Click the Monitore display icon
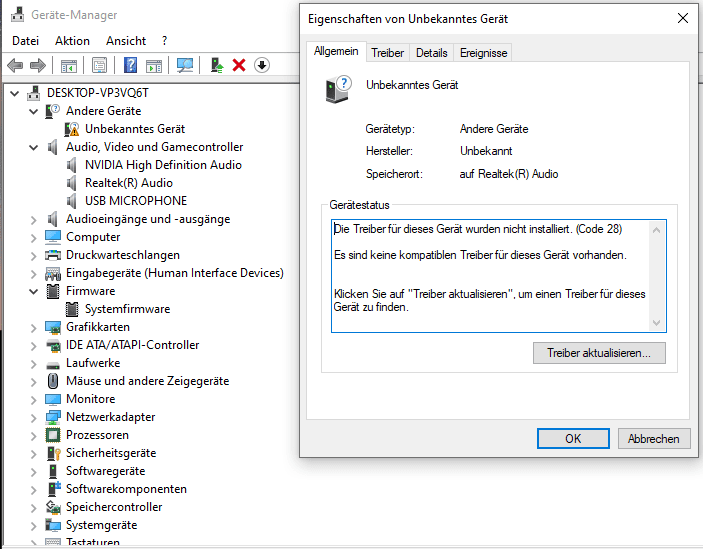 pyautogui.click(x=53, y=399)
